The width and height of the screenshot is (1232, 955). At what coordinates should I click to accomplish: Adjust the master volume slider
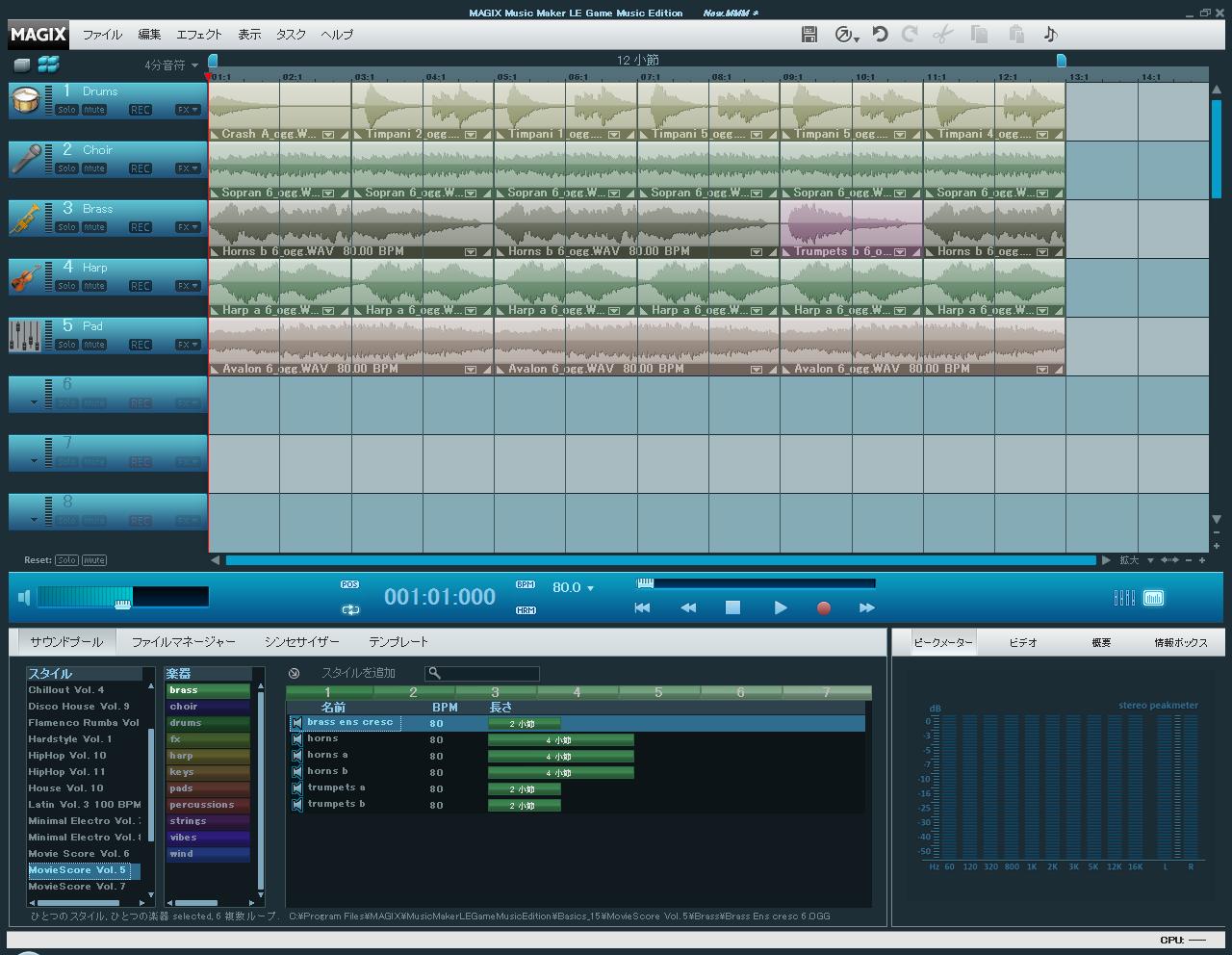tap(122, 598)
